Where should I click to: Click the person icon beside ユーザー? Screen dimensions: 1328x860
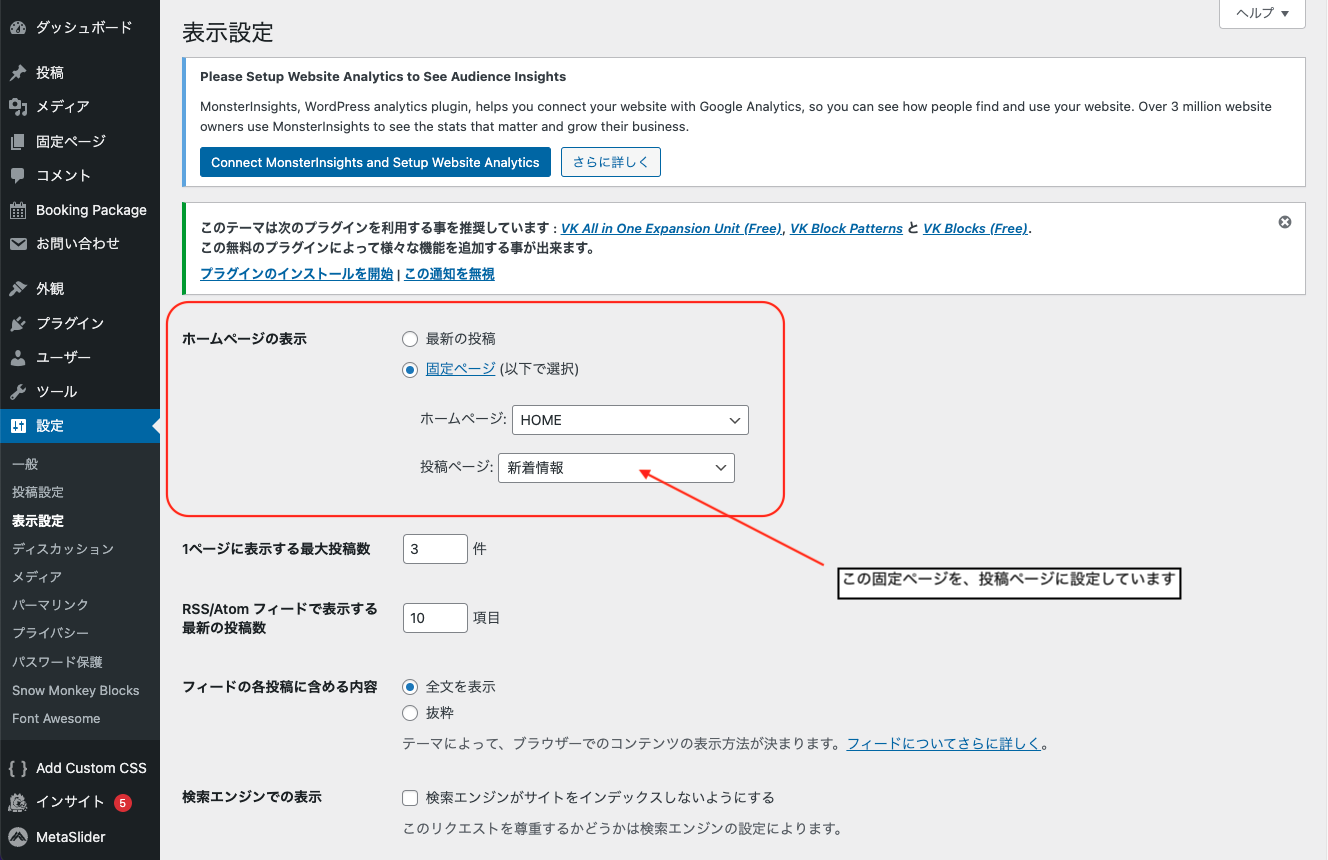click(x=18, y=358)
